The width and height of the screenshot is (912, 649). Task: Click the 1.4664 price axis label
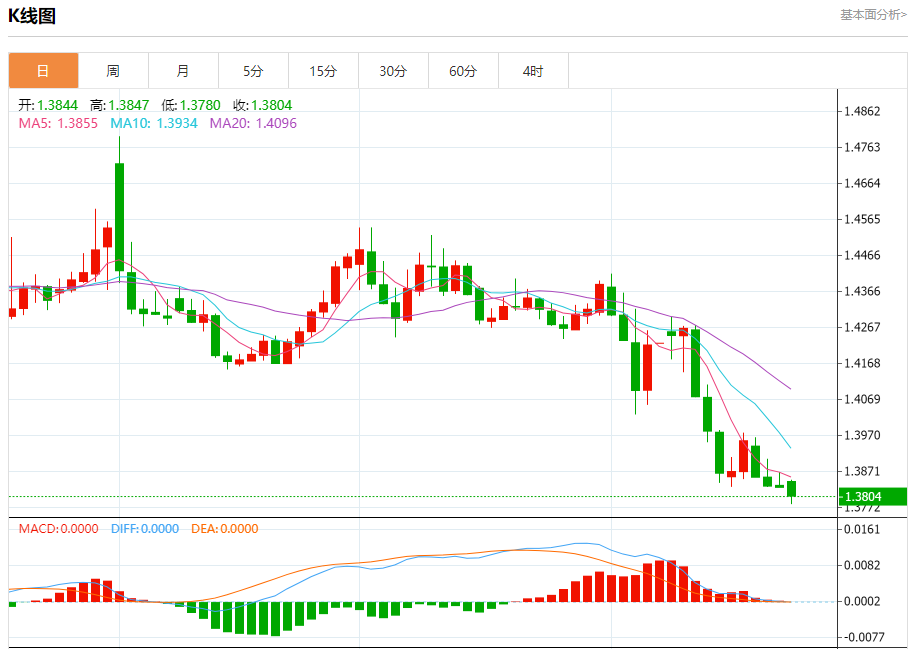(862, 183)
